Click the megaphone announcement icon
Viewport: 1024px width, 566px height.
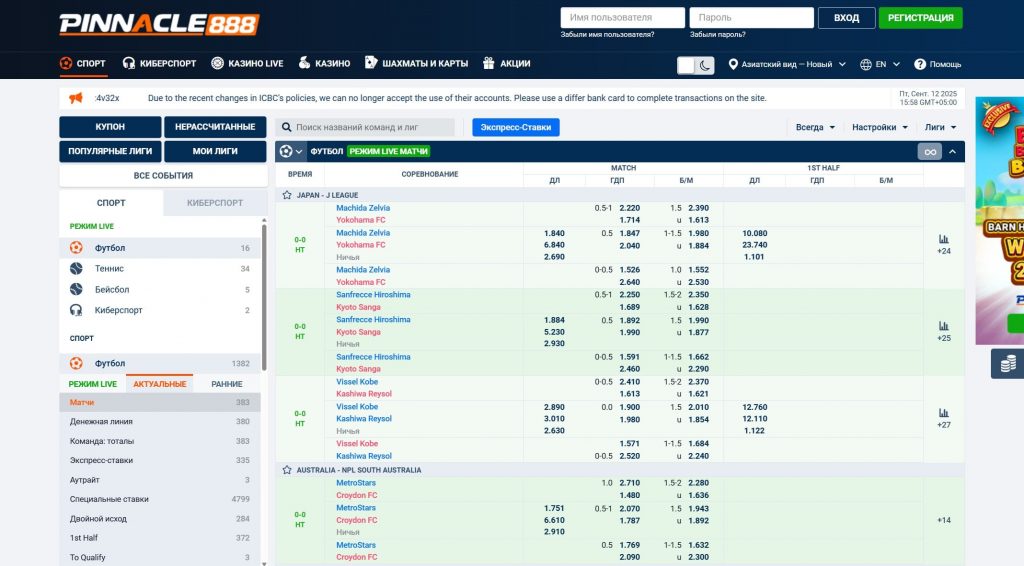click(x=76, y=98)
